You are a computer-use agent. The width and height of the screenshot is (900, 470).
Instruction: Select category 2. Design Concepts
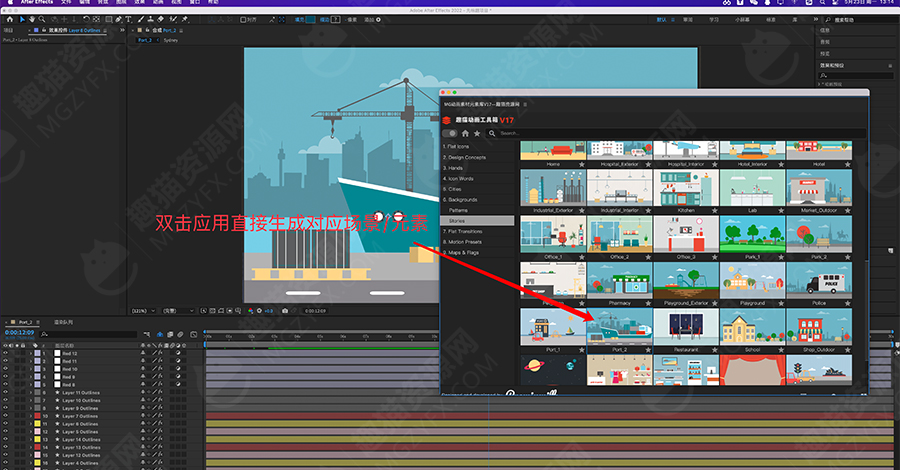coord(464,157)
